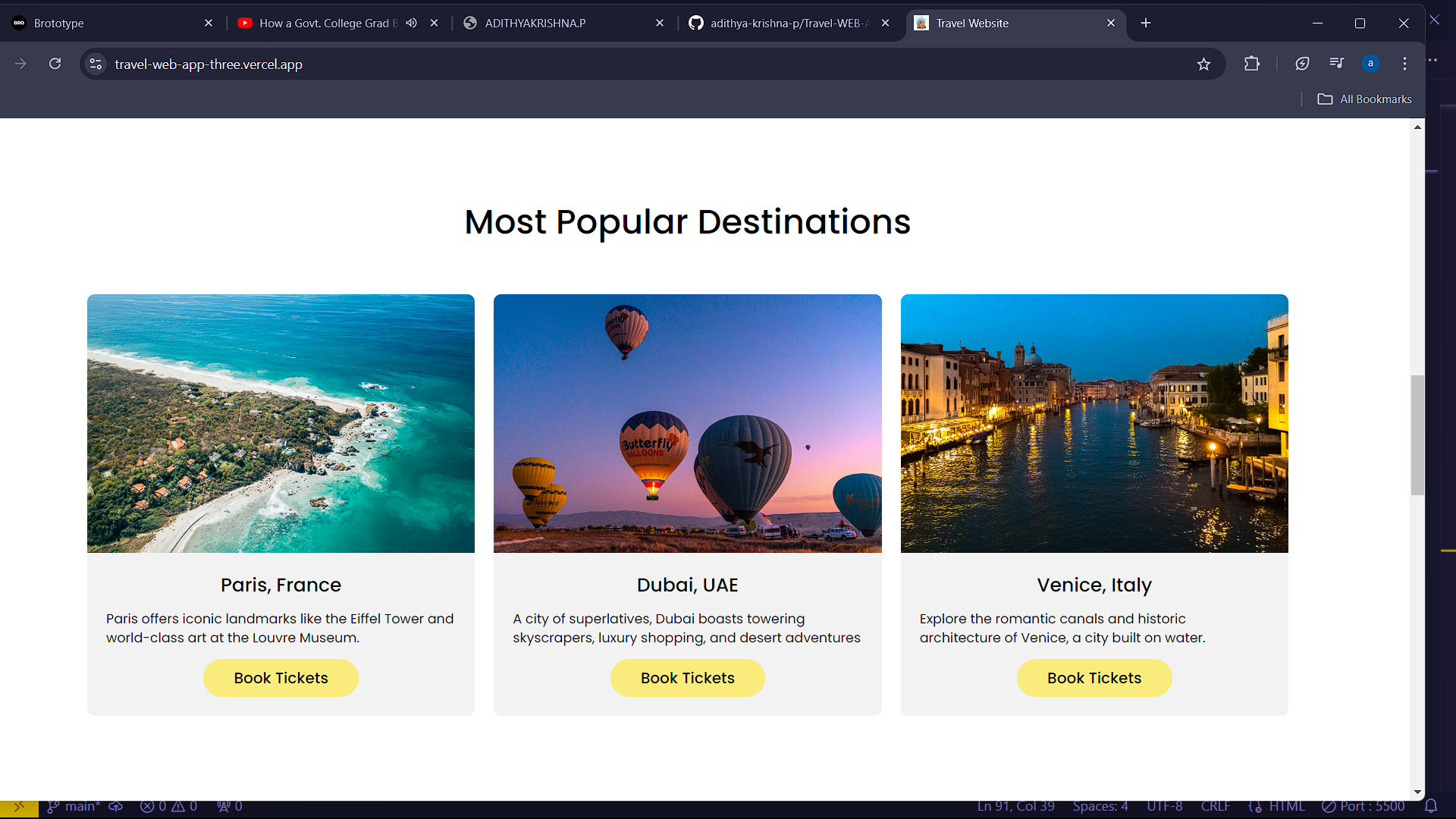
Task: View site information icon in the address bar
Action: coord(96,64)
